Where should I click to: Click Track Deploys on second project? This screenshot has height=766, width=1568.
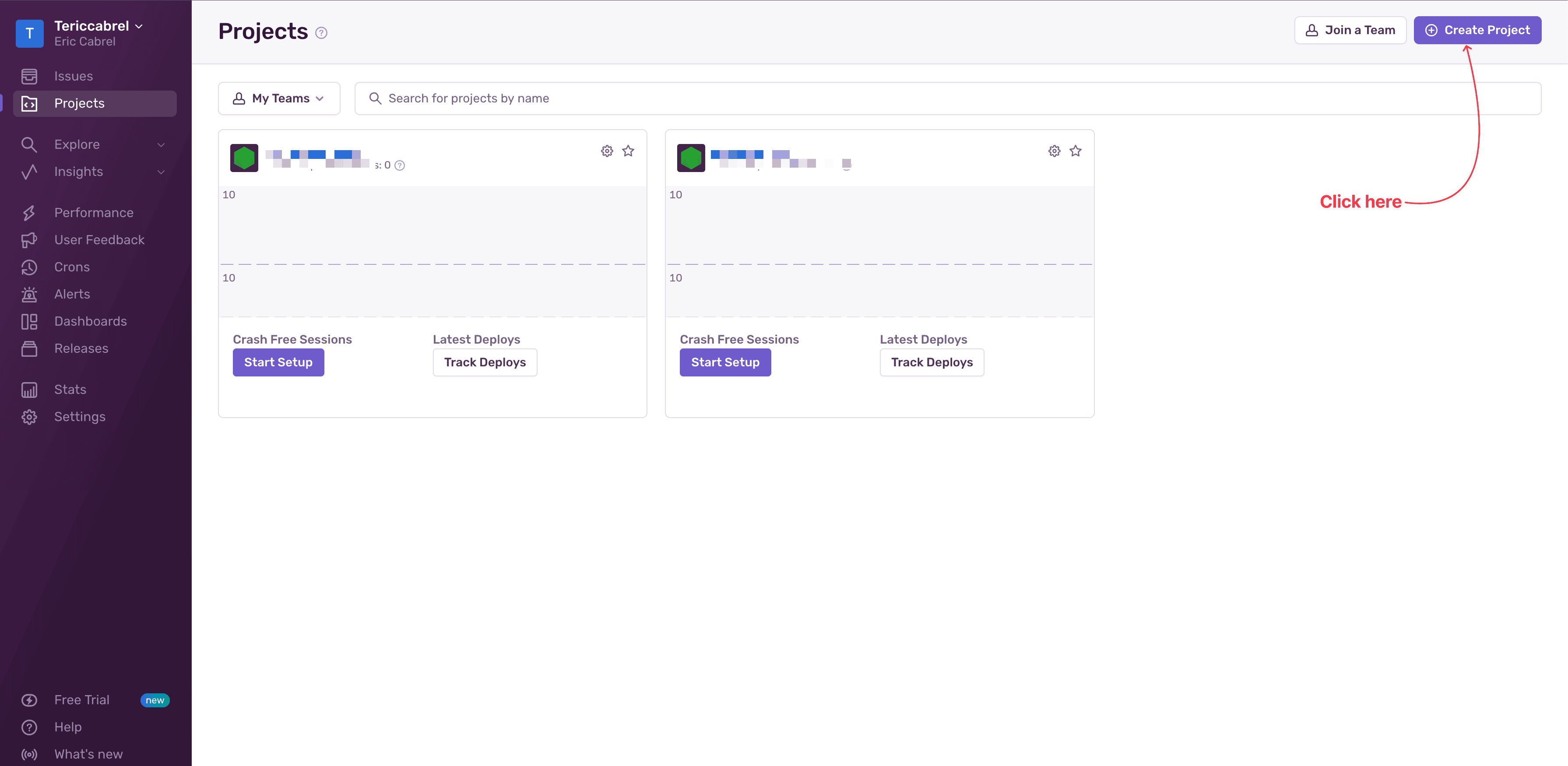coord(932,362)
